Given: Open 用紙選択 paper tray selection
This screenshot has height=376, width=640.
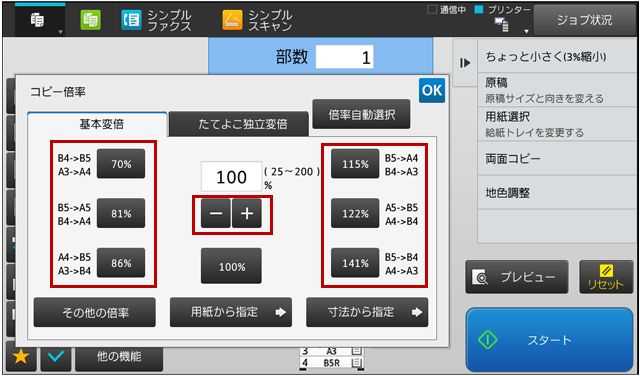Looking at the screenshot, I should pos(557,124).
